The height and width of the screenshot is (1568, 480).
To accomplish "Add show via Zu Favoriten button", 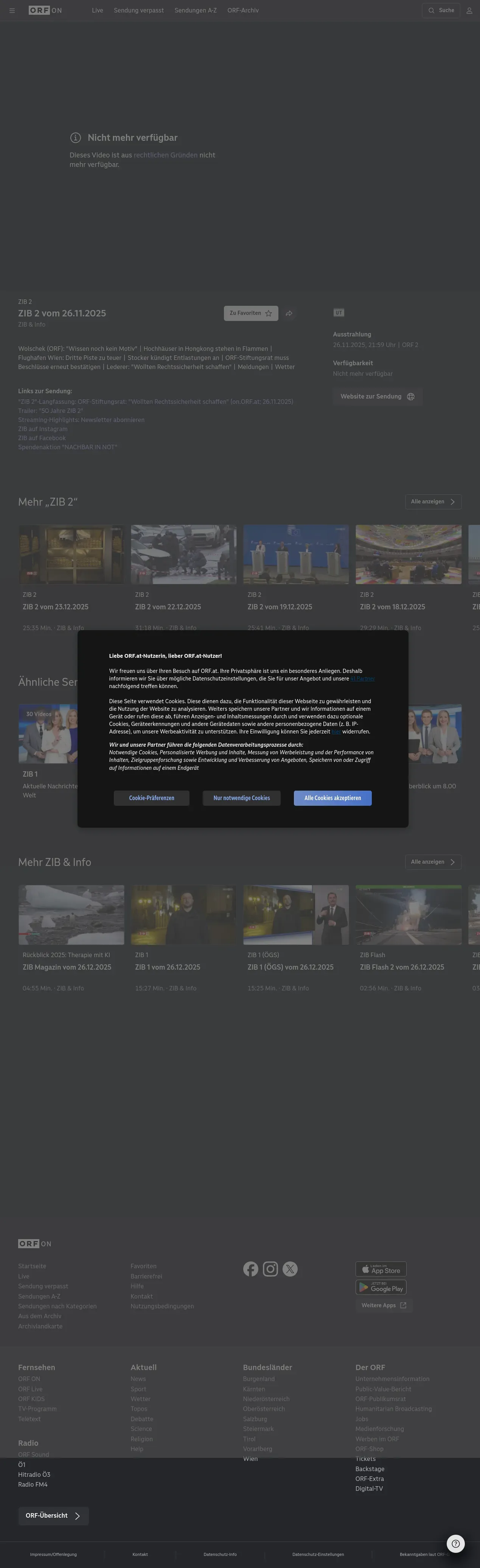I will point(251,313).
